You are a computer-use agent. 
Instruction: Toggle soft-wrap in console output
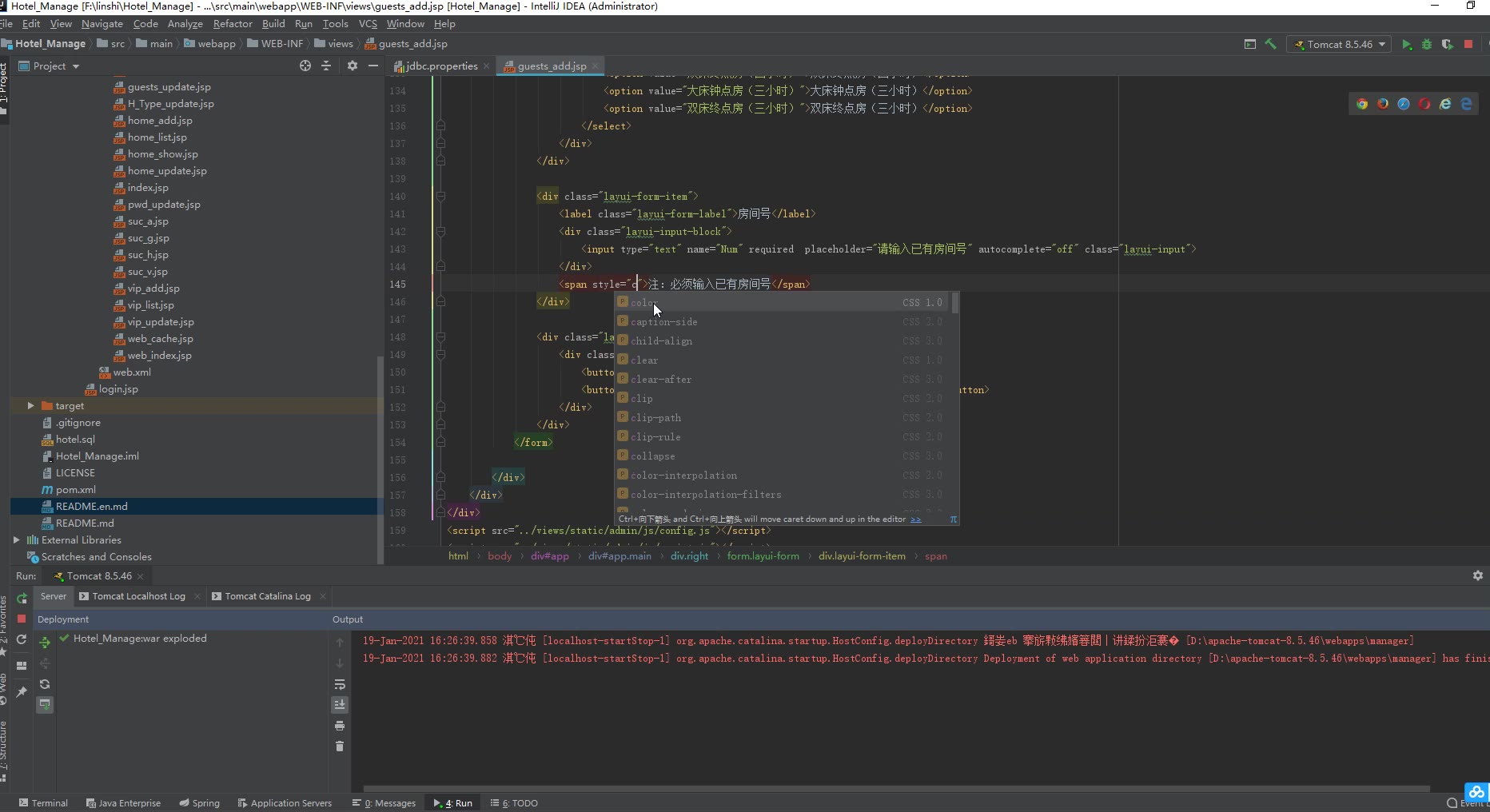click(340, 685)
